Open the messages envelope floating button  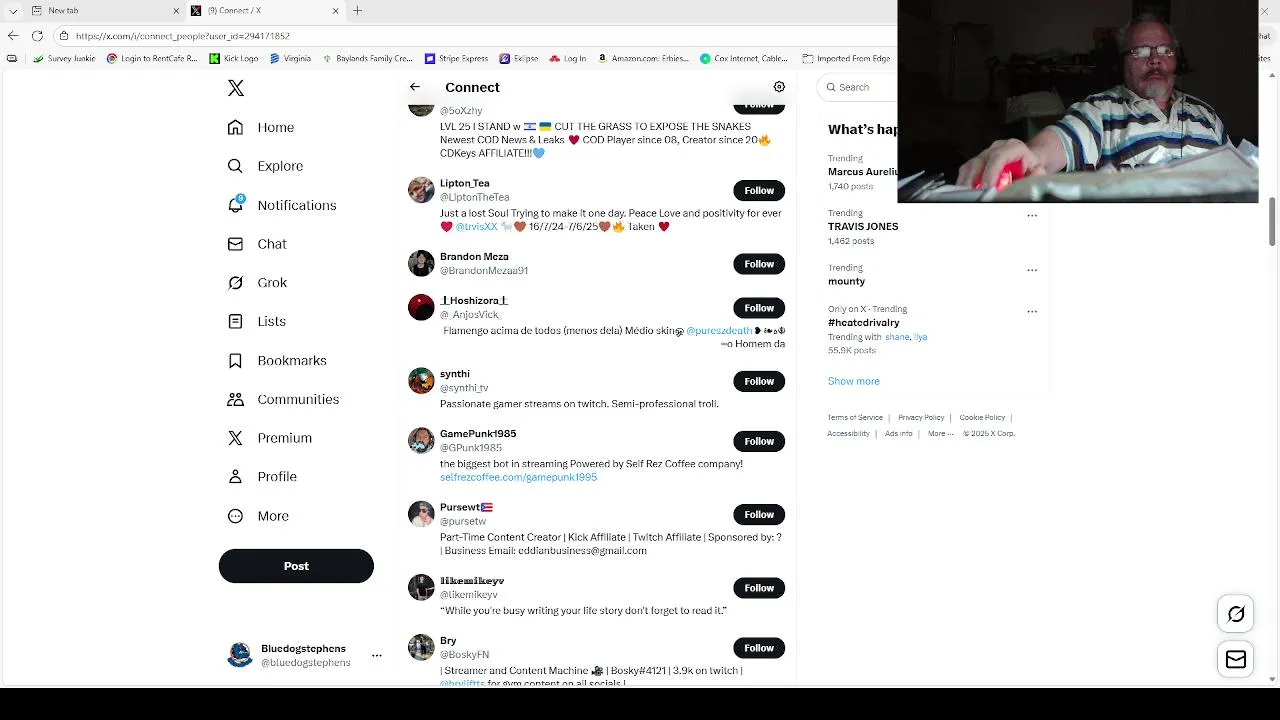click(x=1236, y=659)
